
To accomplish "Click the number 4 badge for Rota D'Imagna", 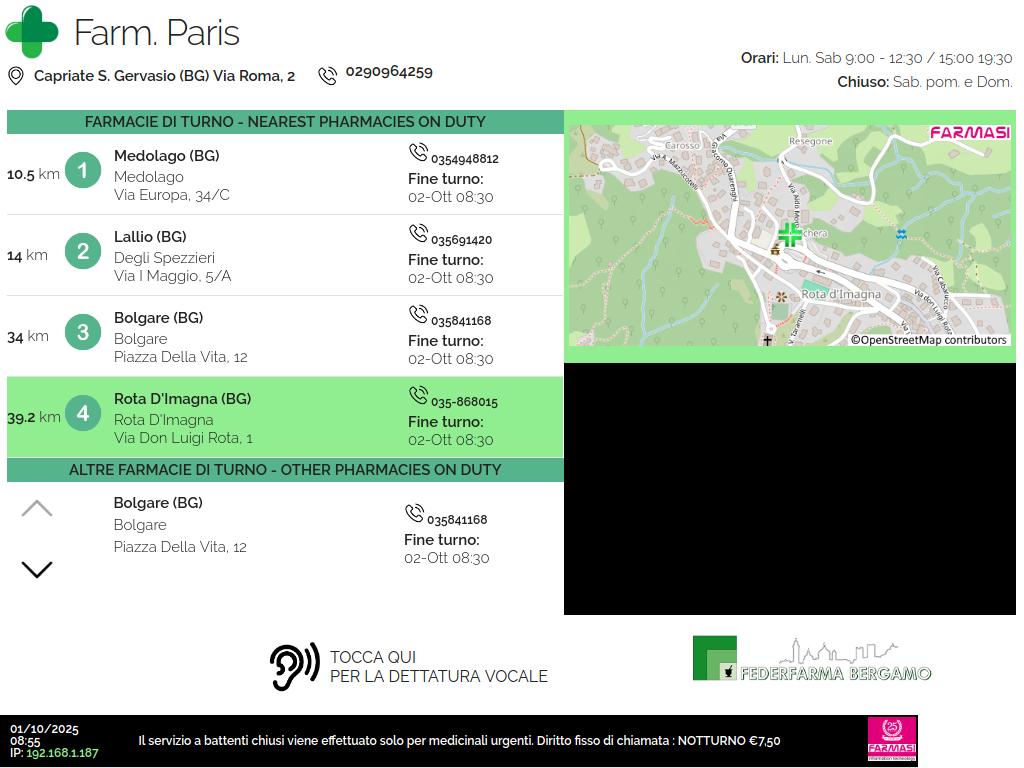I will tap(83, 413).
